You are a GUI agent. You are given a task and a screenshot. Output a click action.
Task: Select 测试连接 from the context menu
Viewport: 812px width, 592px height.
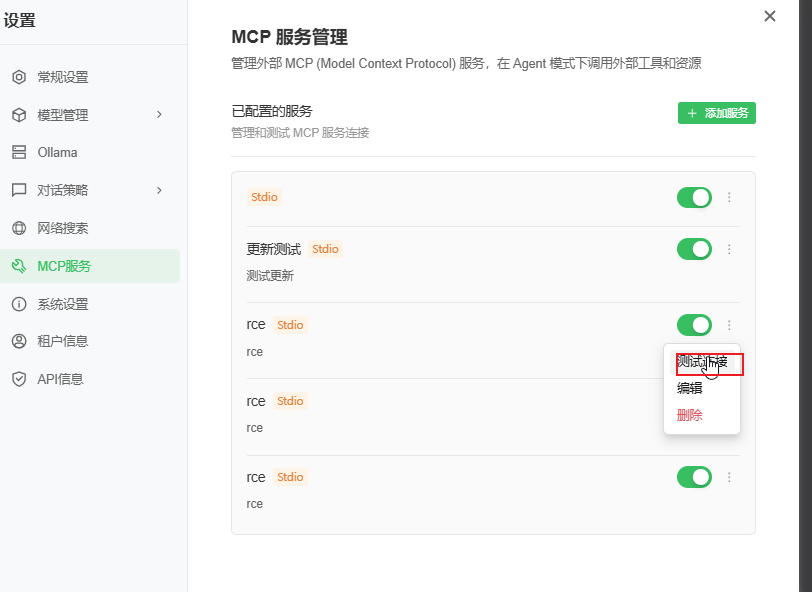click(703, 362)
